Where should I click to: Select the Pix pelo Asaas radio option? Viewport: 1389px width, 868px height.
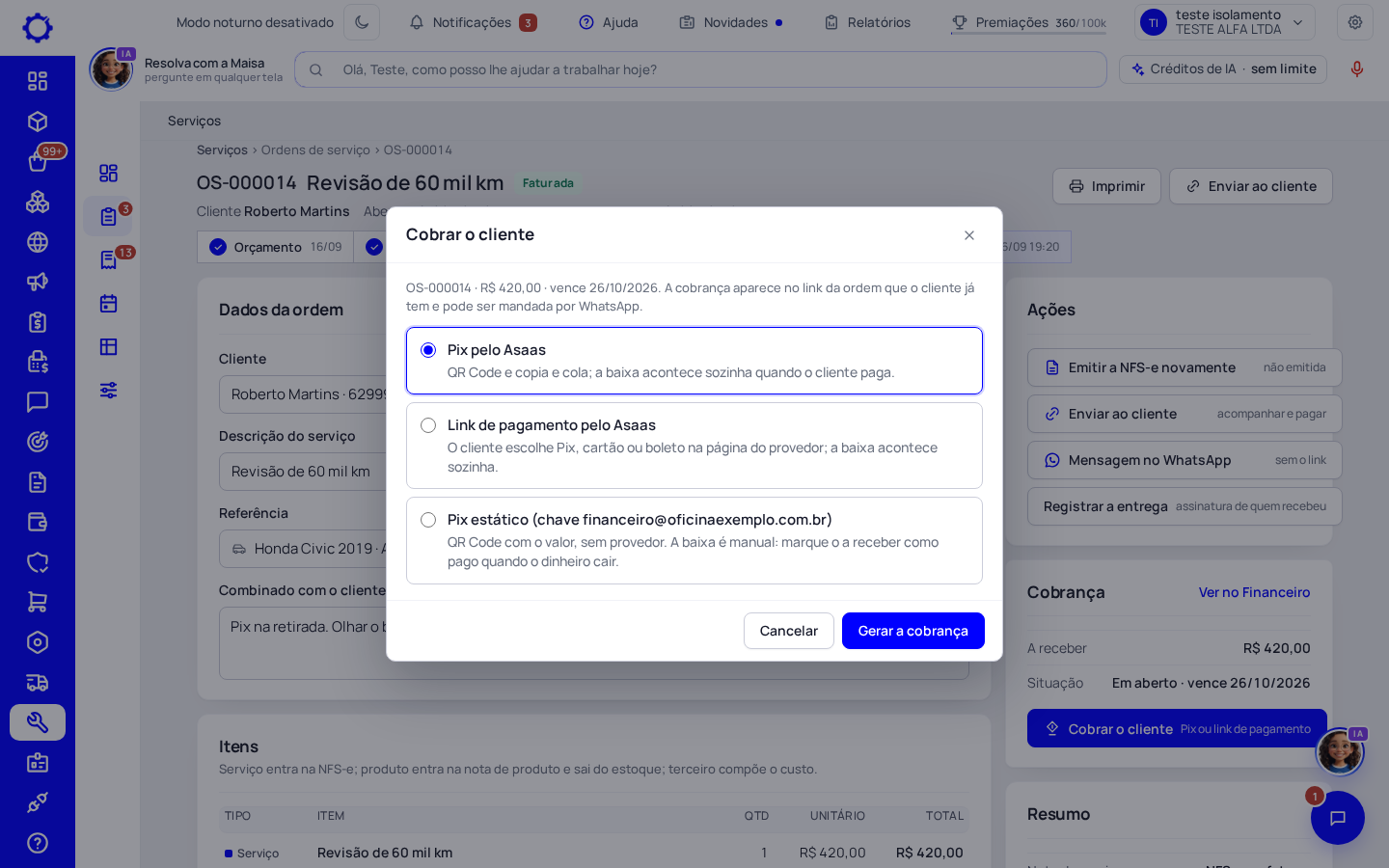point(428,350)
